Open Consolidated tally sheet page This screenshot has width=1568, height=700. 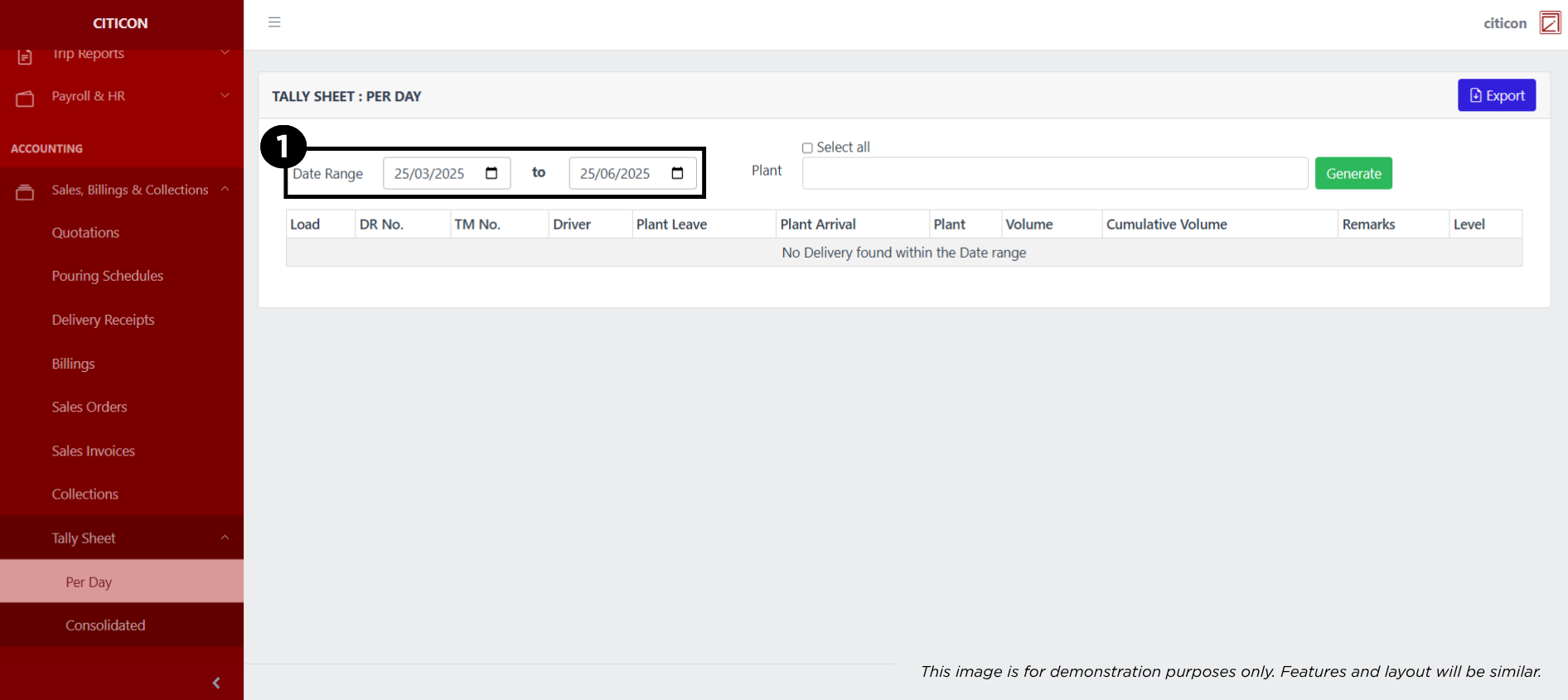click(105, 625)
